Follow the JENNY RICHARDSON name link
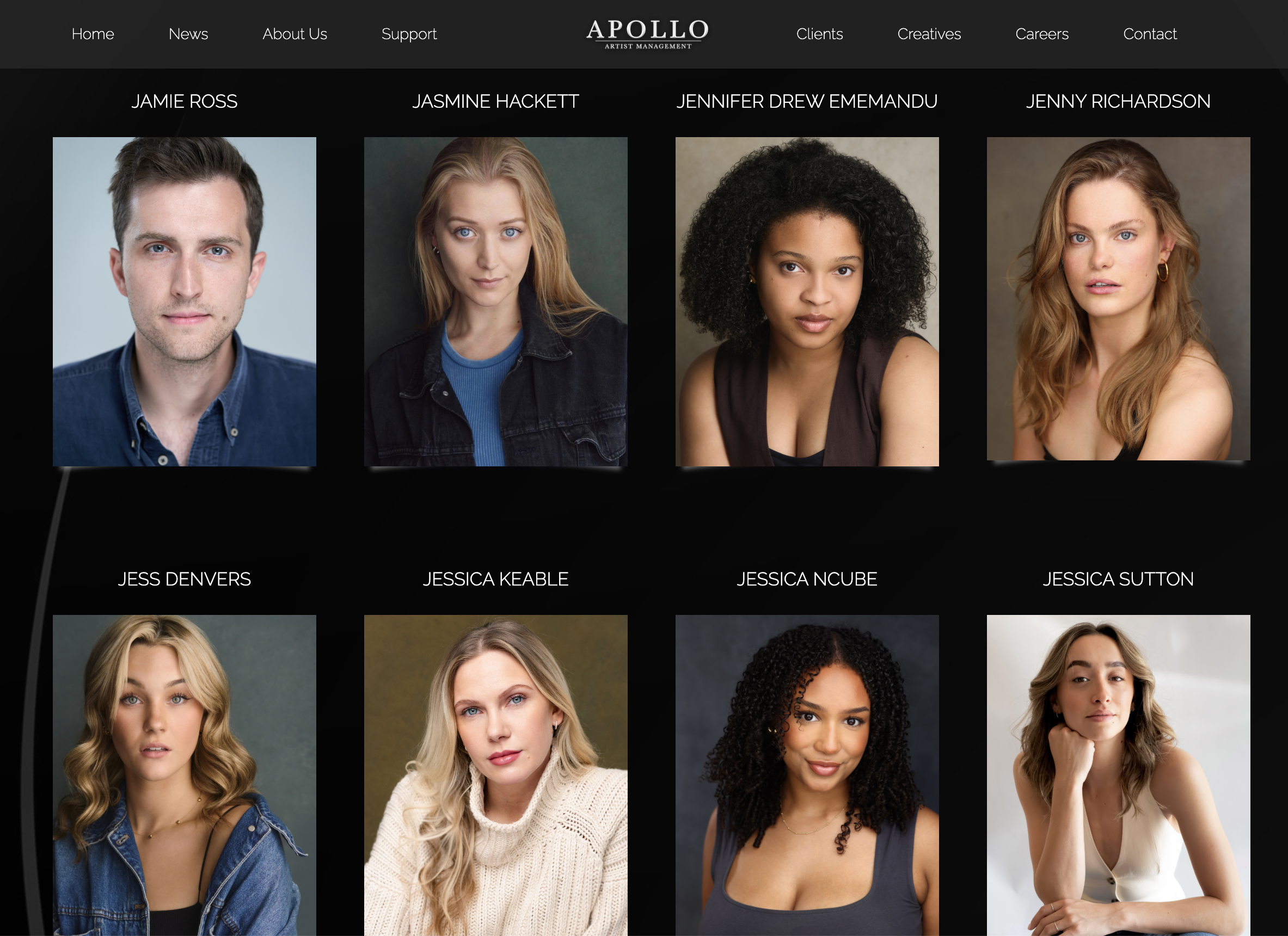This screenshot has width=1288, height=936. coord(1118,101)
